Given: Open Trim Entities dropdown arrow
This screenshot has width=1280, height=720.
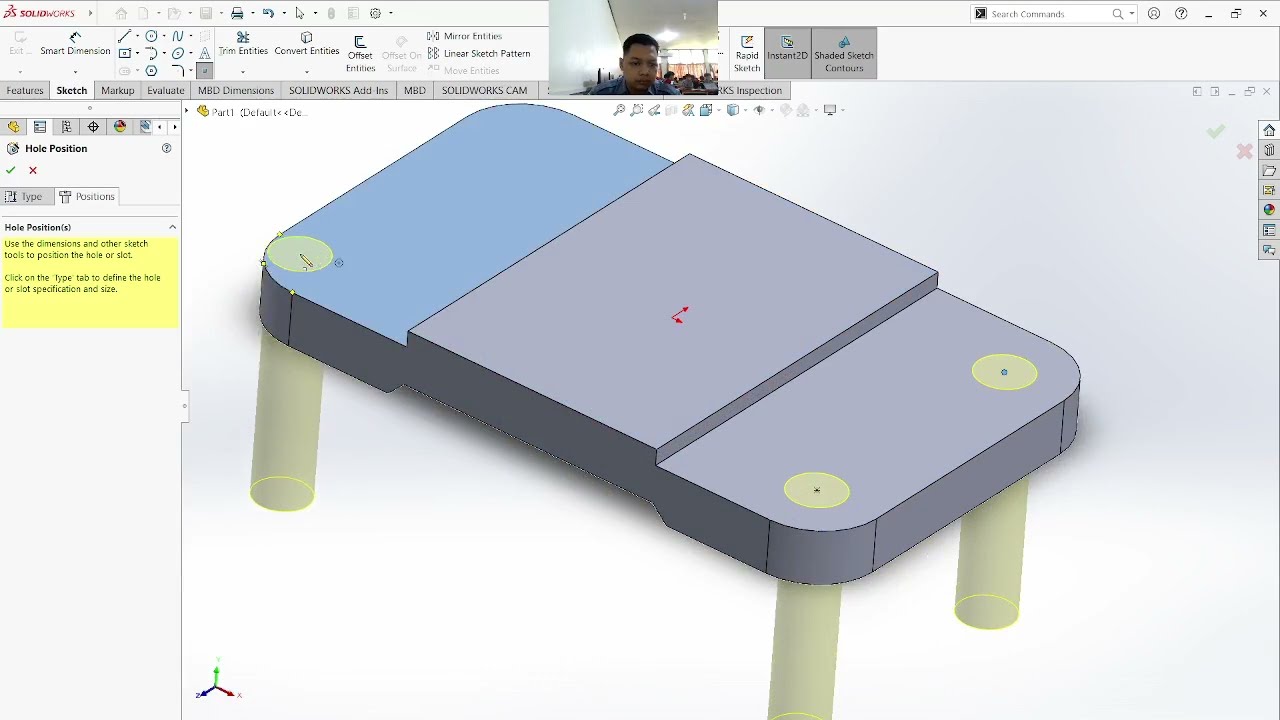Looking at the screenshot, I should point(243,71).
